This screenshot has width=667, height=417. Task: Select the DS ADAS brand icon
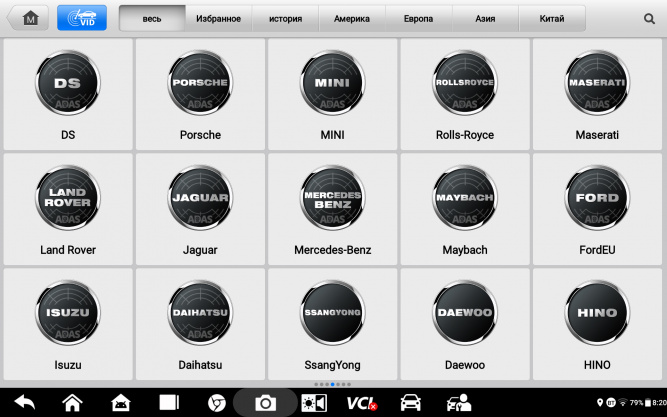(x=68, y=83)
